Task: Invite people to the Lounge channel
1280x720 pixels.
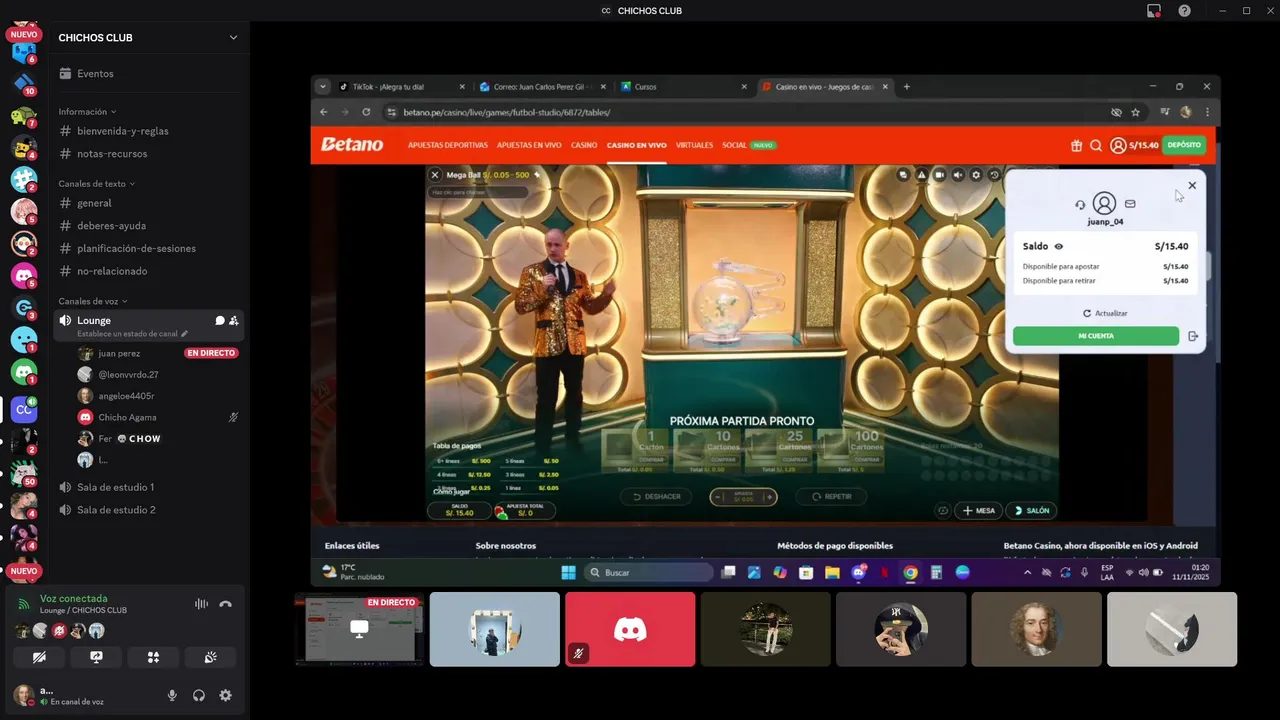Action: point(233,321)
